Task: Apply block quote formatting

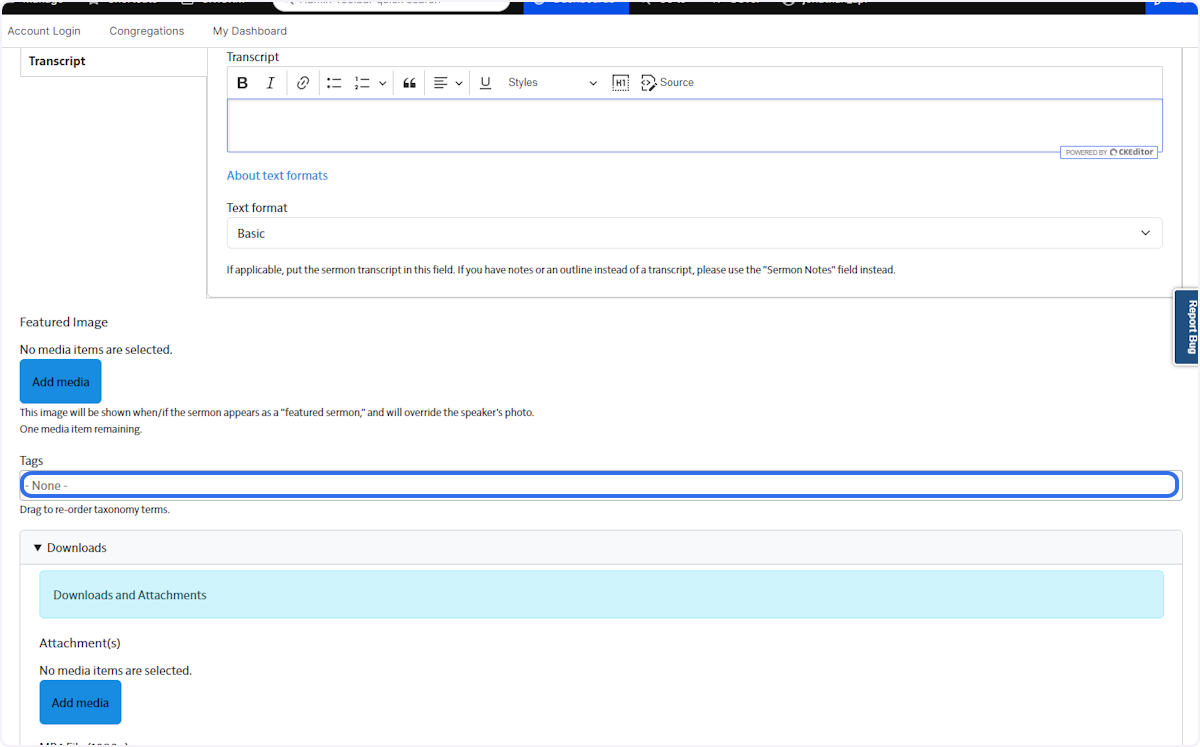Action: 409,83
